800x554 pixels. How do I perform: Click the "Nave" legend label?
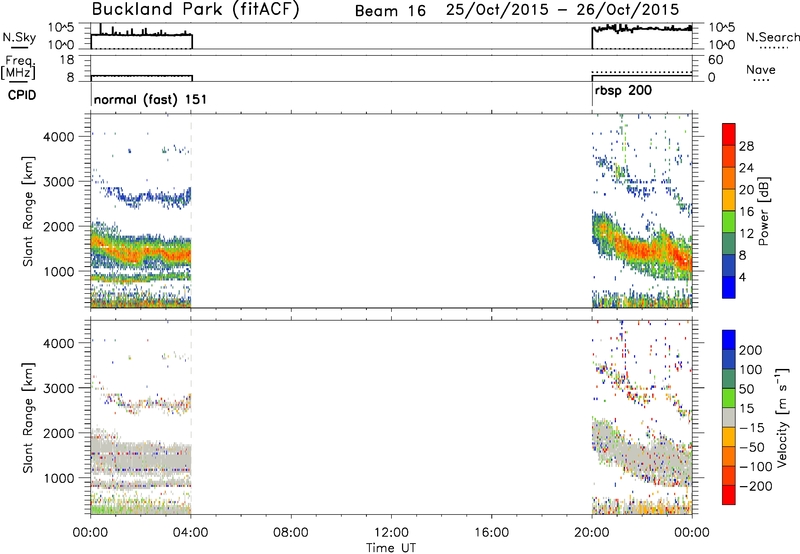coord(761,69)
